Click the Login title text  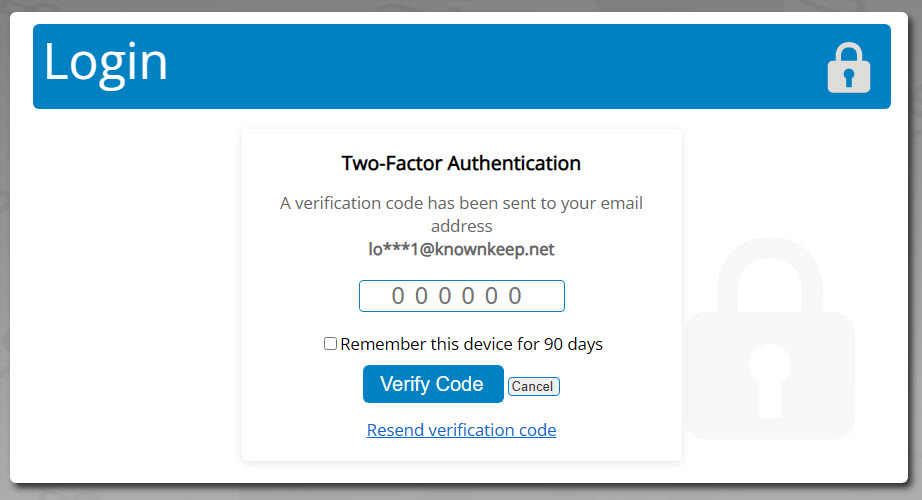pos(106,64)
